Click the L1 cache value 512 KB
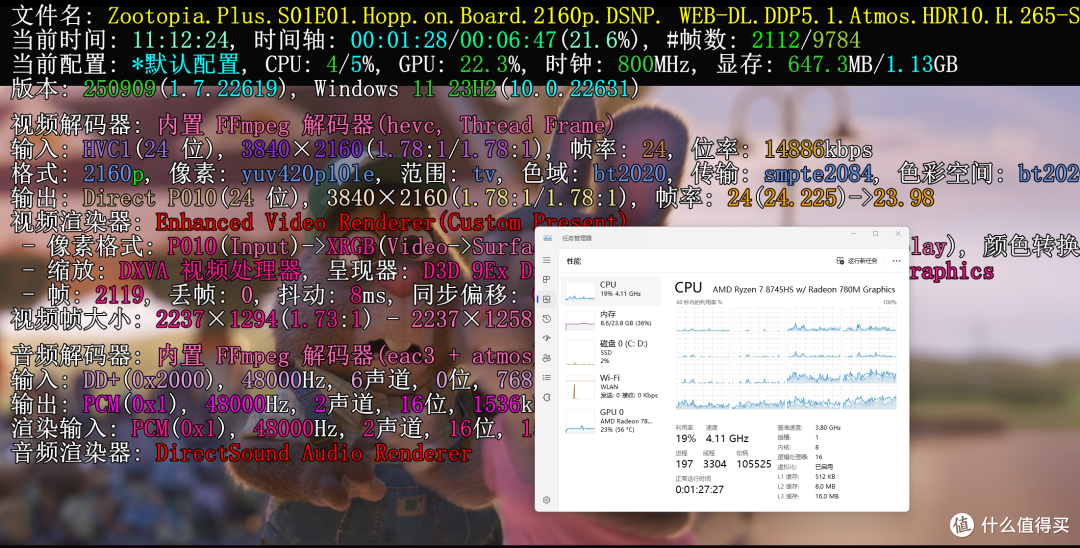Image resolution: width=1080 pixels, height=548 pixels. point(825,476)
